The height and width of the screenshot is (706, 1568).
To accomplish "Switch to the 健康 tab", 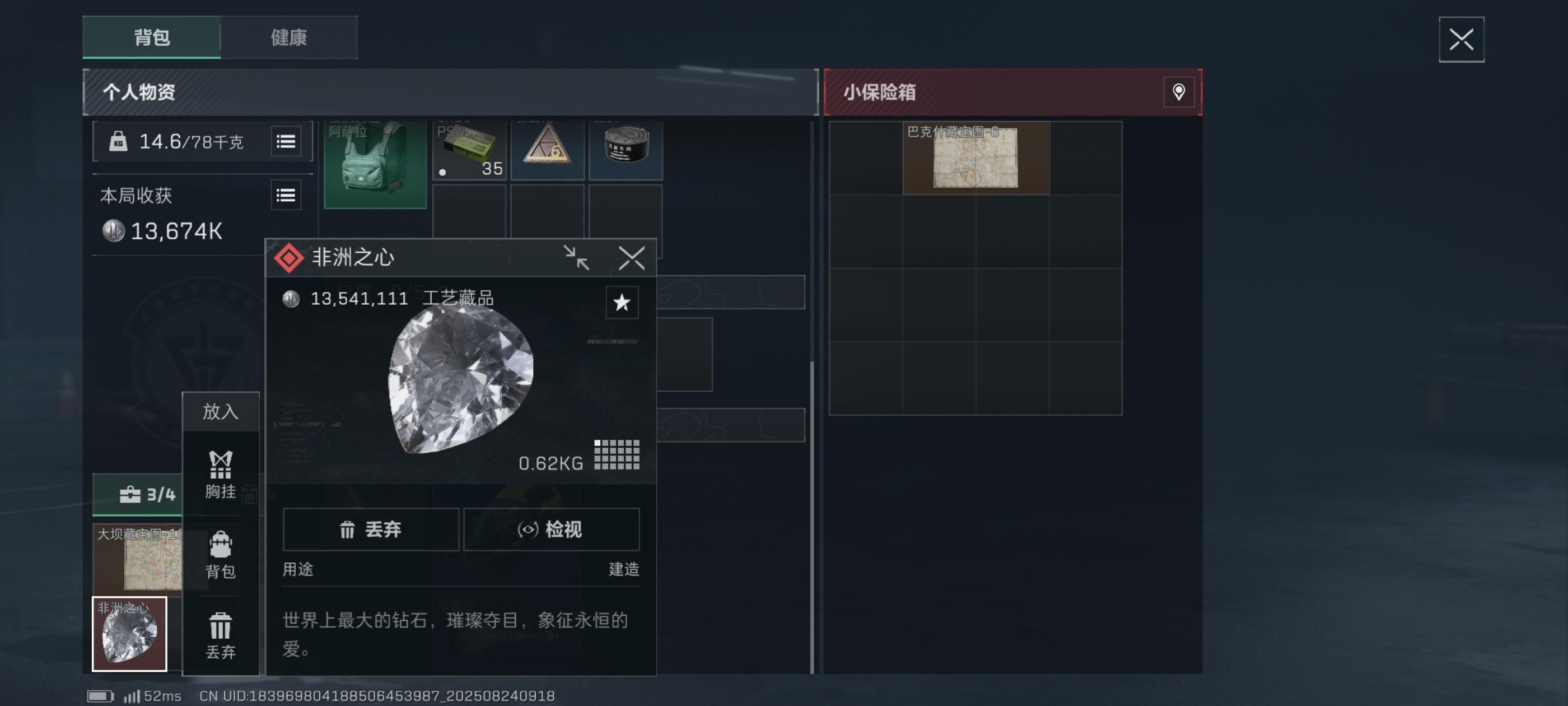I will click(x=288, y=37).
